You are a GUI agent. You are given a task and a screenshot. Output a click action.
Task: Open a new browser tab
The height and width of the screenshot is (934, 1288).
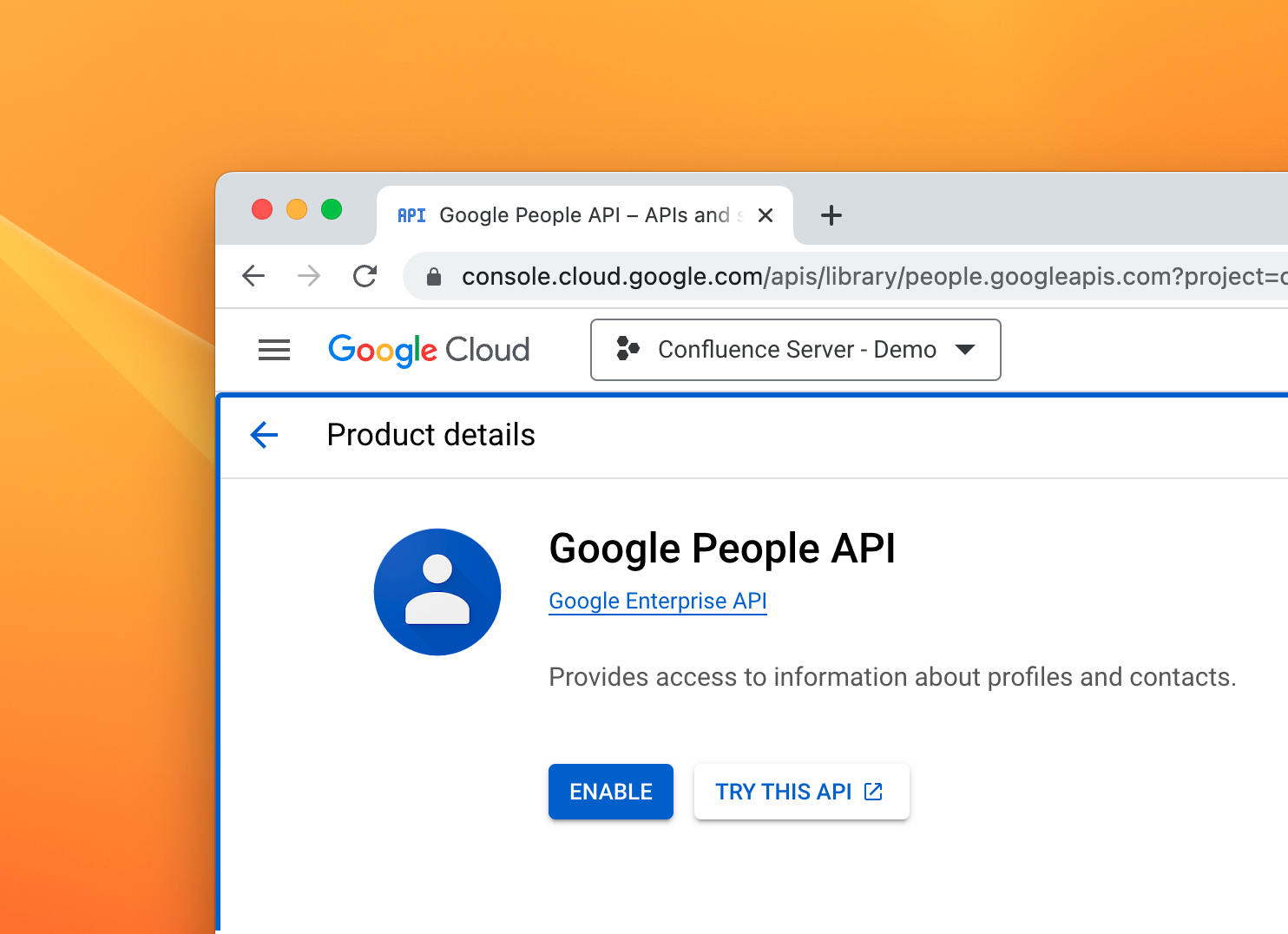(x=831, y=215)
